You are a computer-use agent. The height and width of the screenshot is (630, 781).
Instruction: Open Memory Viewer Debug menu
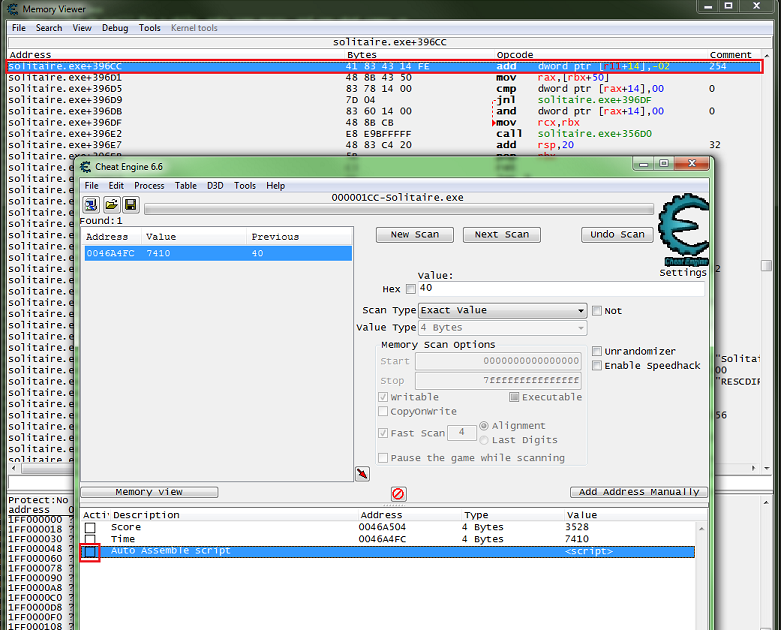pos(115,28)
